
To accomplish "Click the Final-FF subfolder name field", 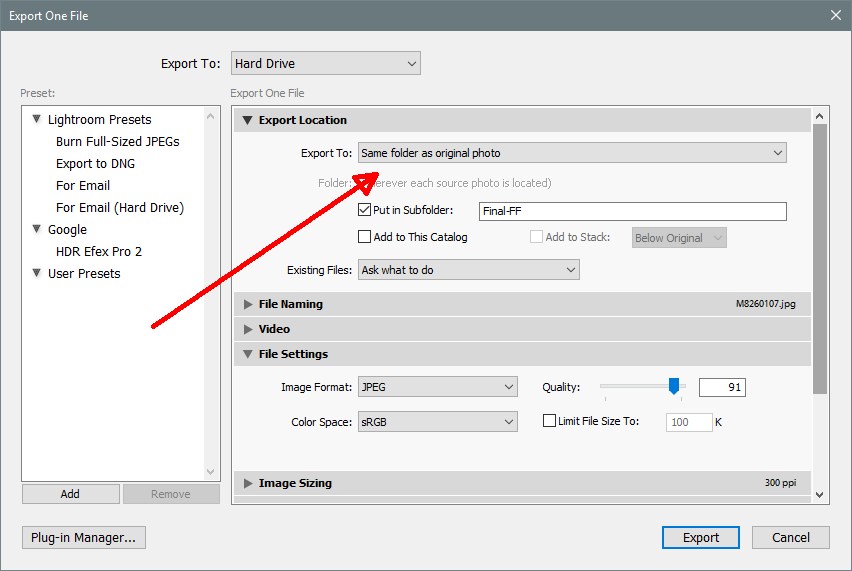I will pos(631,211).
